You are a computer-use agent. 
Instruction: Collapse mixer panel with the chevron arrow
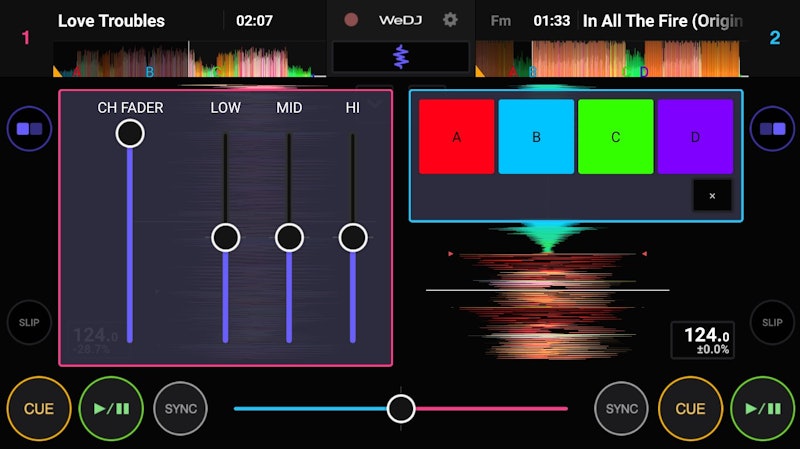(375, 104)
